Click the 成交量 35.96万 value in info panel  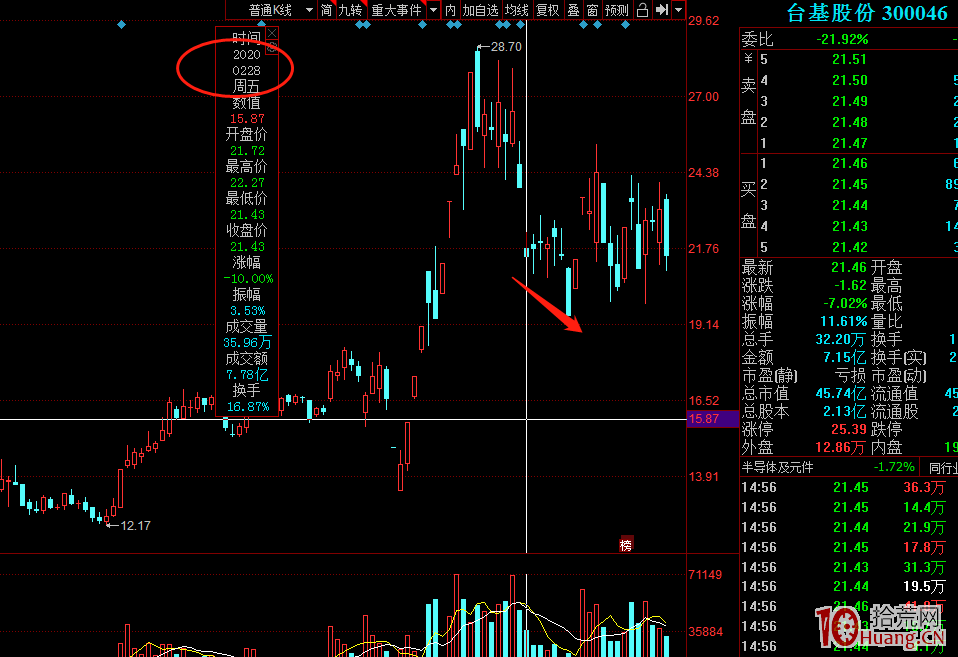pyautogui.click(x=247, y=342)
